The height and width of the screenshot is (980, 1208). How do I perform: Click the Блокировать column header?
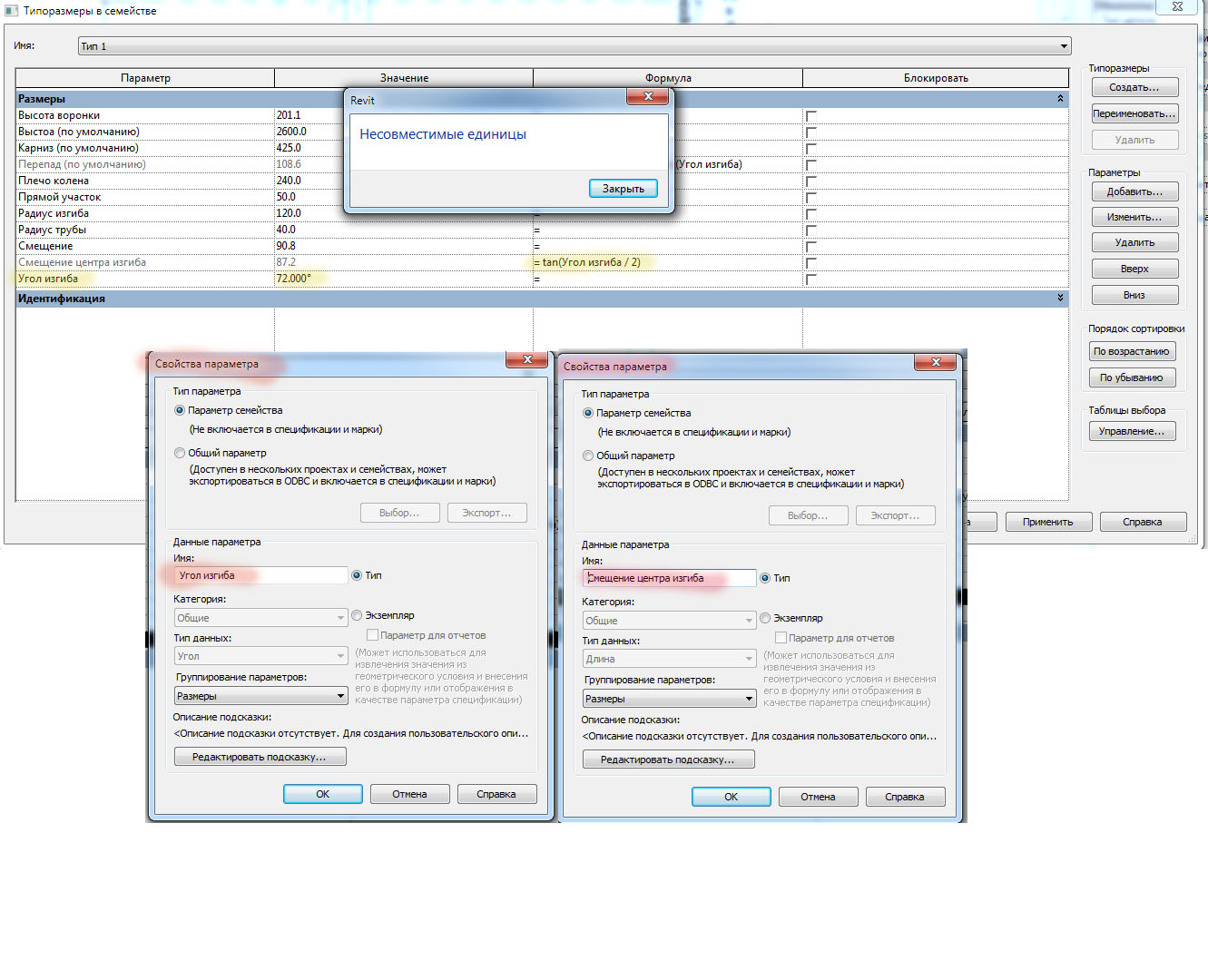936,78
